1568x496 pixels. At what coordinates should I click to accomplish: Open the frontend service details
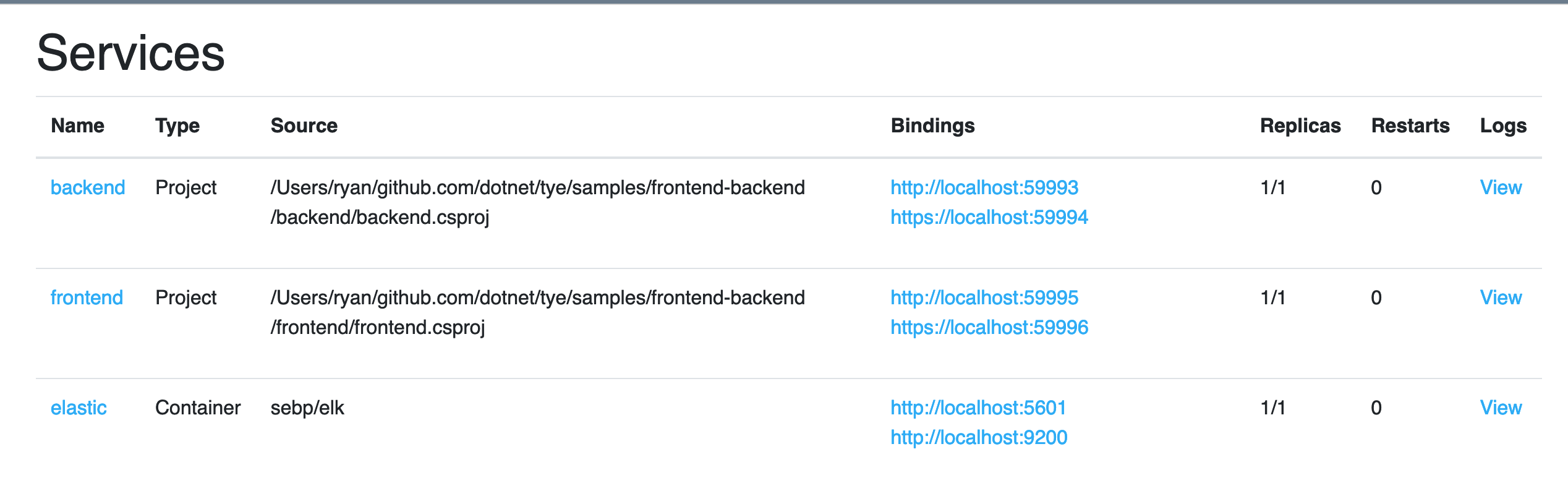(87, 297)
